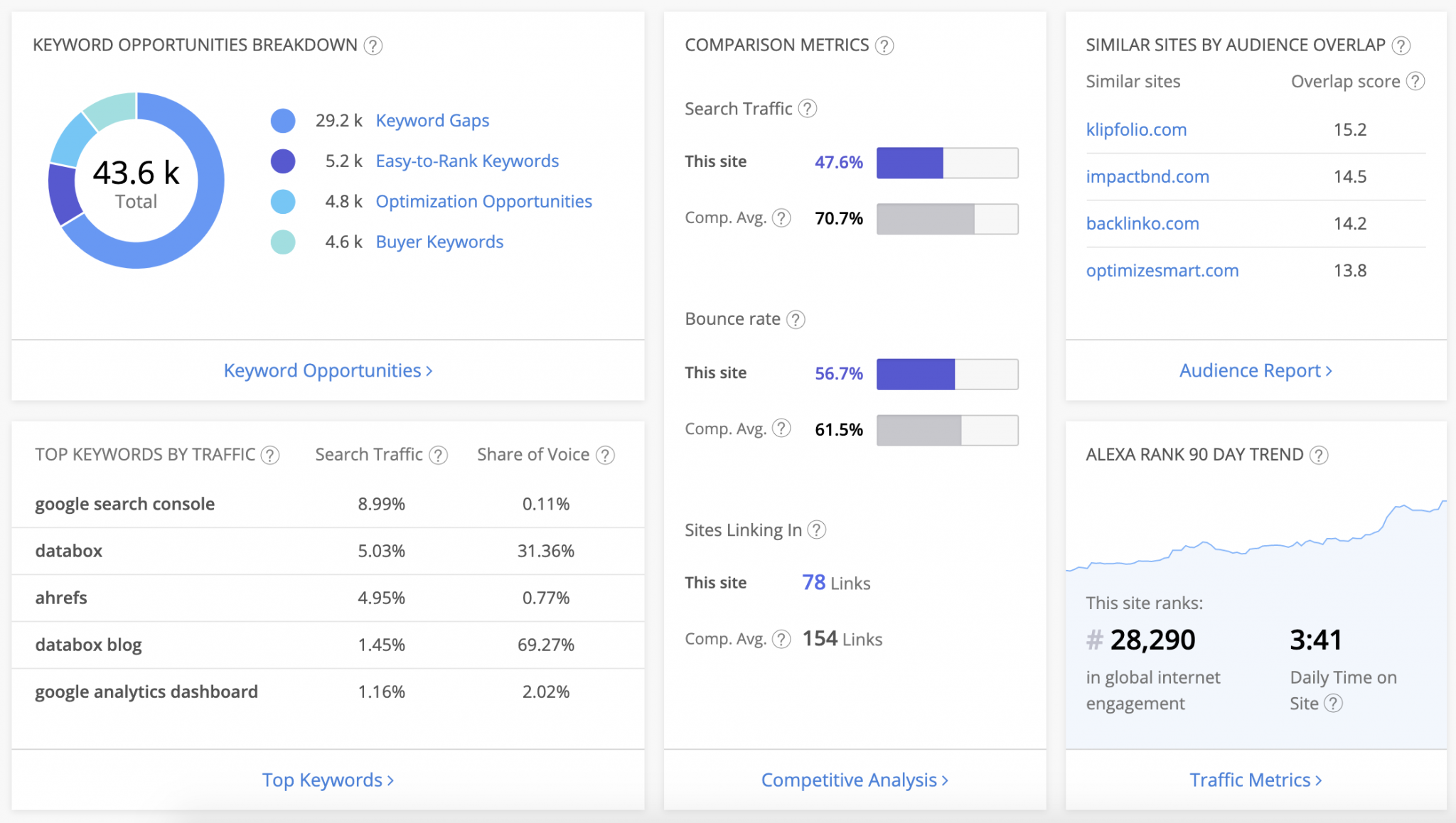Open backlinko.com from Similar Sites

1142,223
